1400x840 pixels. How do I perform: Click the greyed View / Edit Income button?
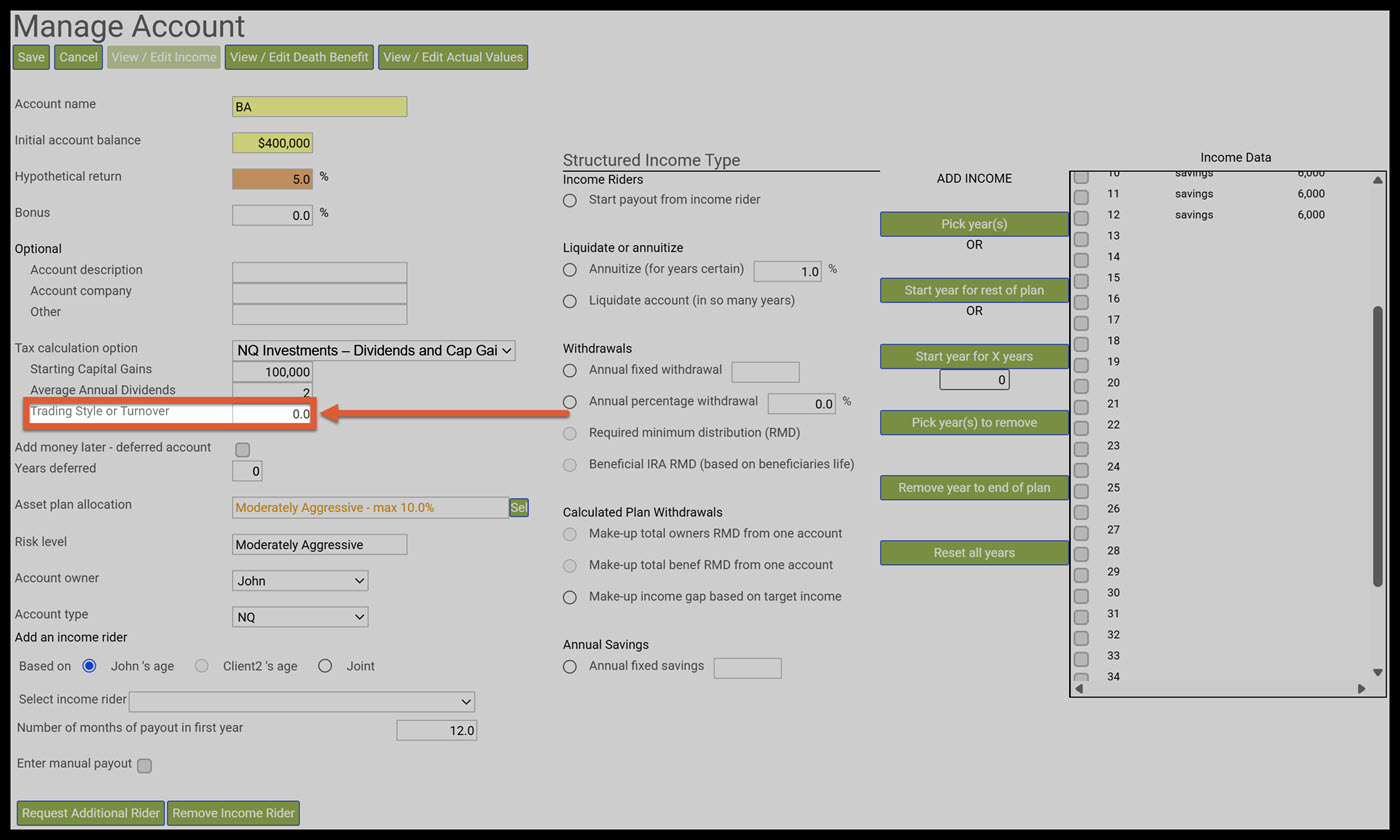(164, 57)
